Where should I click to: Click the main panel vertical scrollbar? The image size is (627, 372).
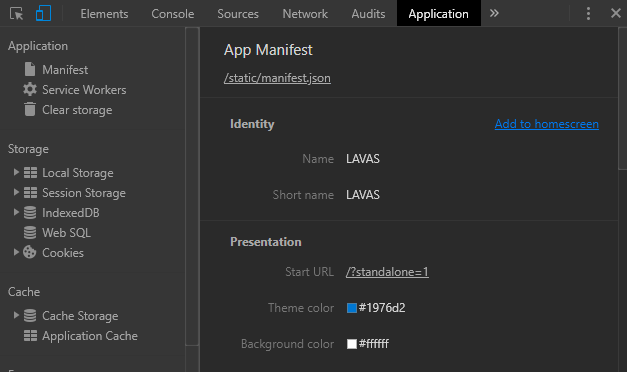pyautogui.click(x=623, y=98)
